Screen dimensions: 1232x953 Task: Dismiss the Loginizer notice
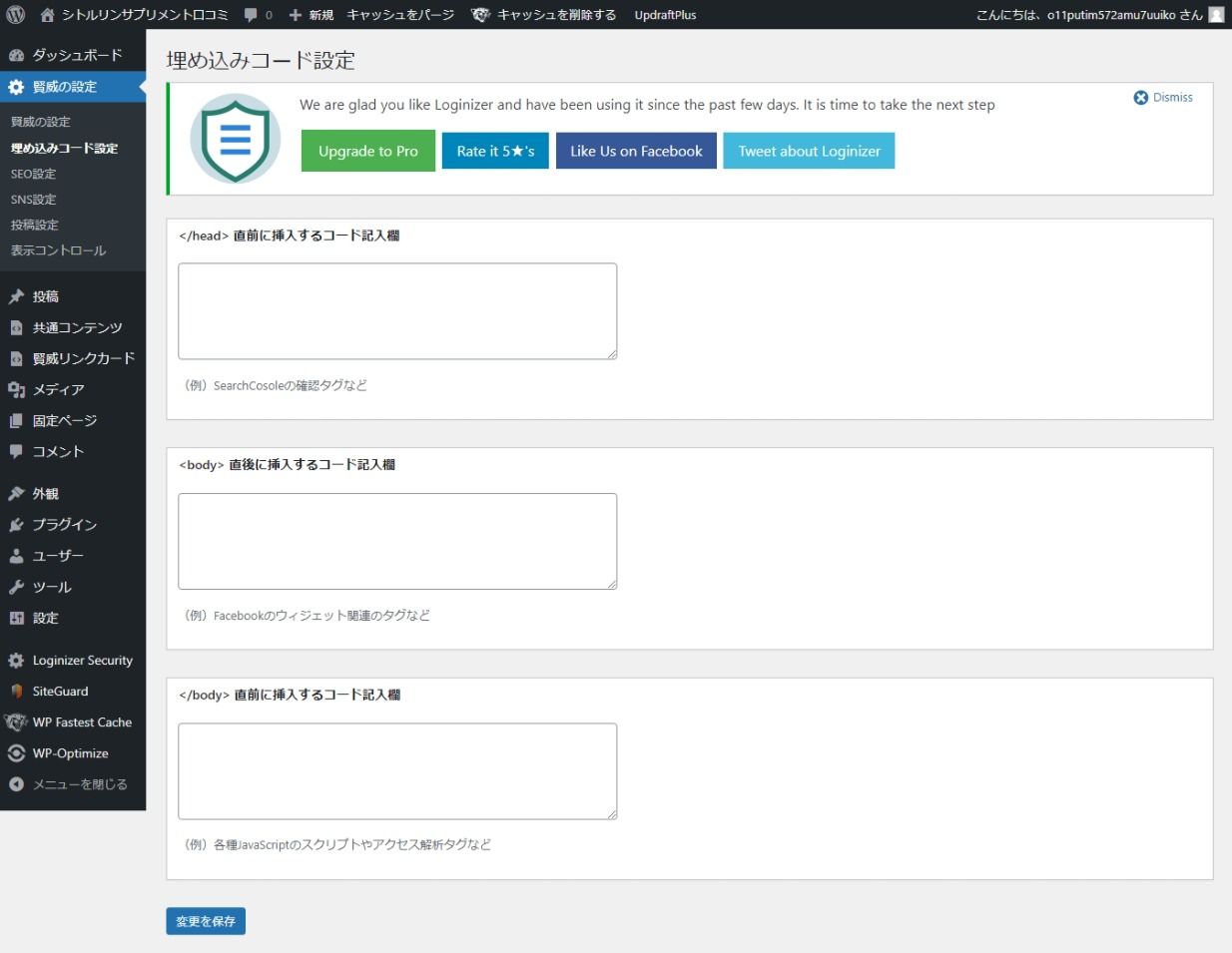pyautogui.click(x=1163, y=98)
